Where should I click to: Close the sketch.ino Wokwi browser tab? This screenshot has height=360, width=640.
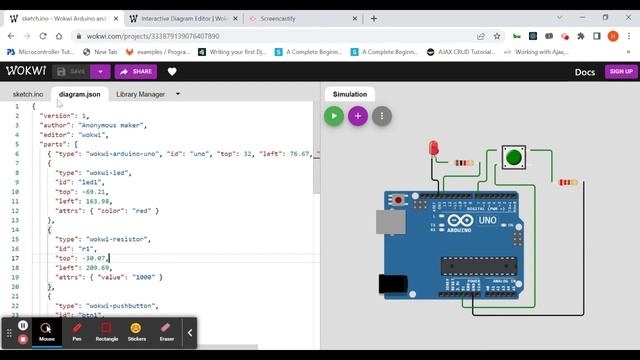point(116,19)
